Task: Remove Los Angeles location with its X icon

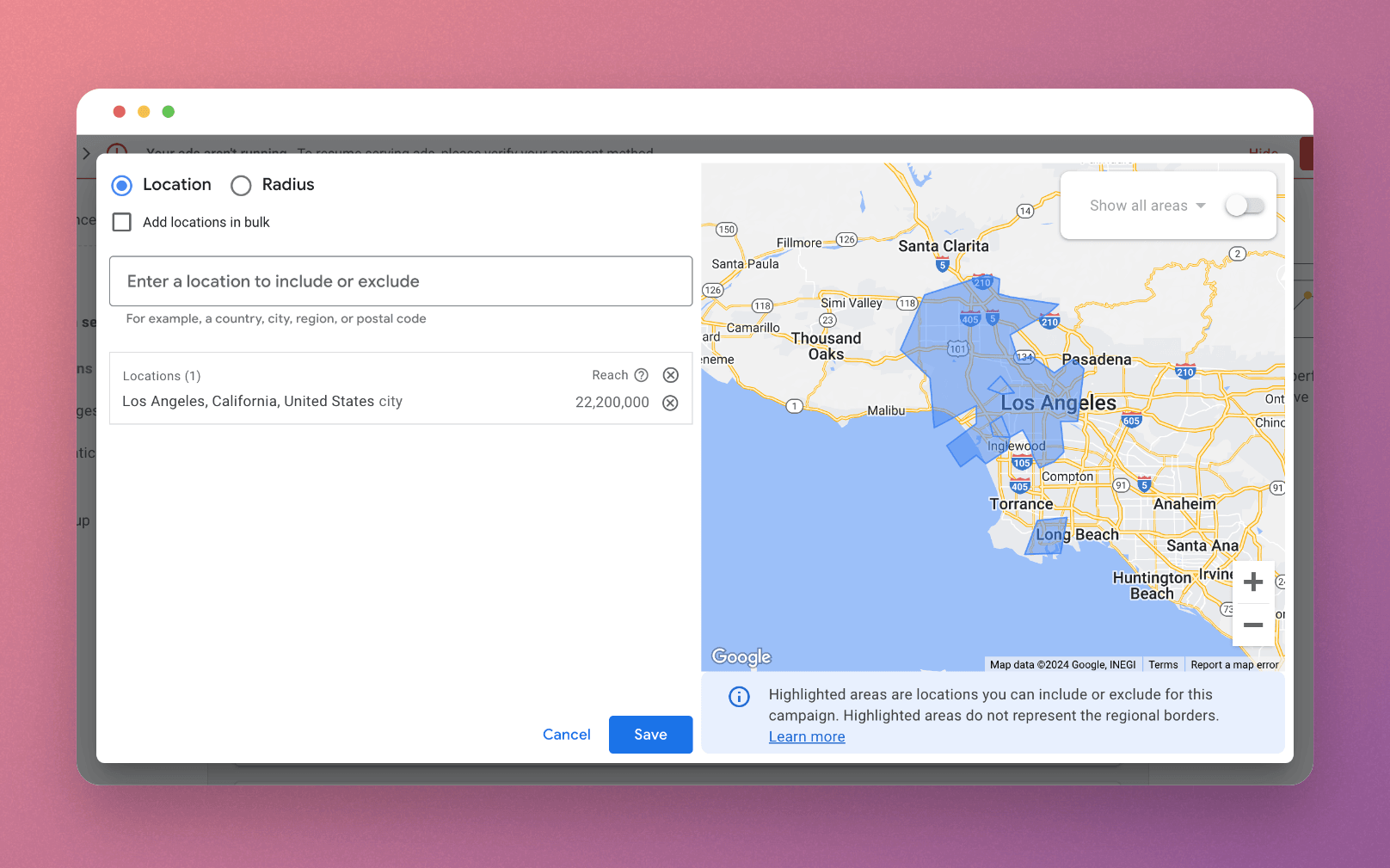Action: (x=670, y=403)
